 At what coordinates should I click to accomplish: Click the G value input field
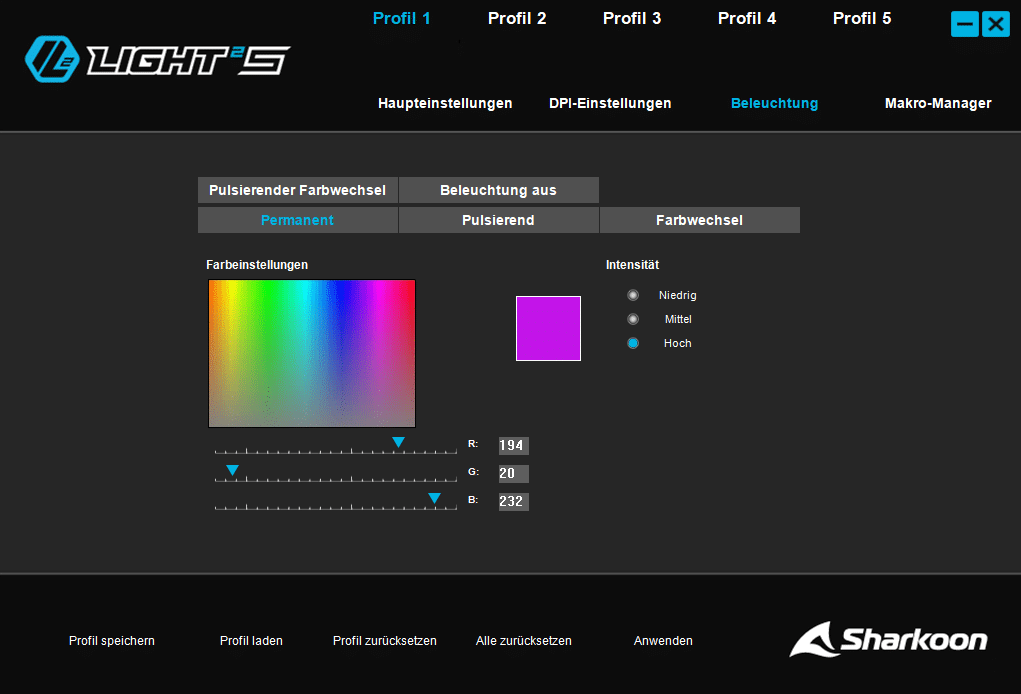[513, 473]
